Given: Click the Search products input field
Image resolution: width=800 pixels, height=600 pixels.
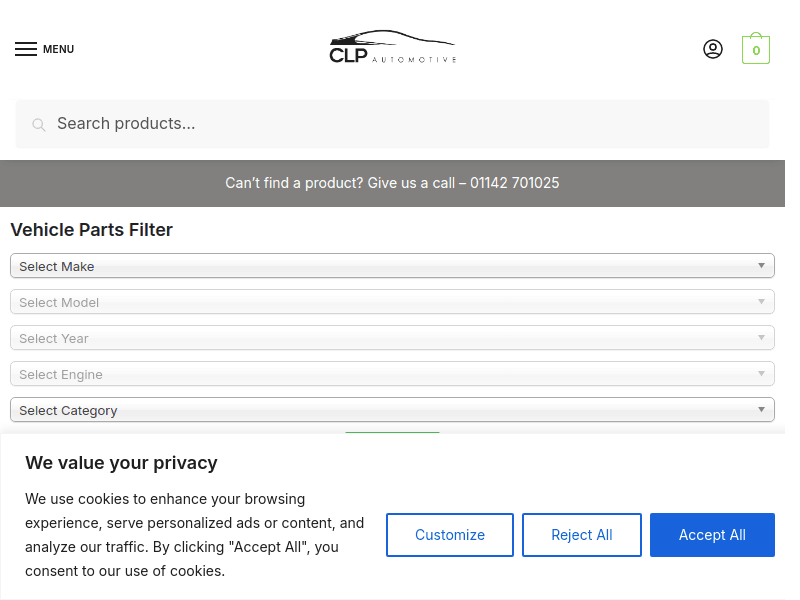Looking at the screenshot, I should pyautogui.click(x=400, y=124).
